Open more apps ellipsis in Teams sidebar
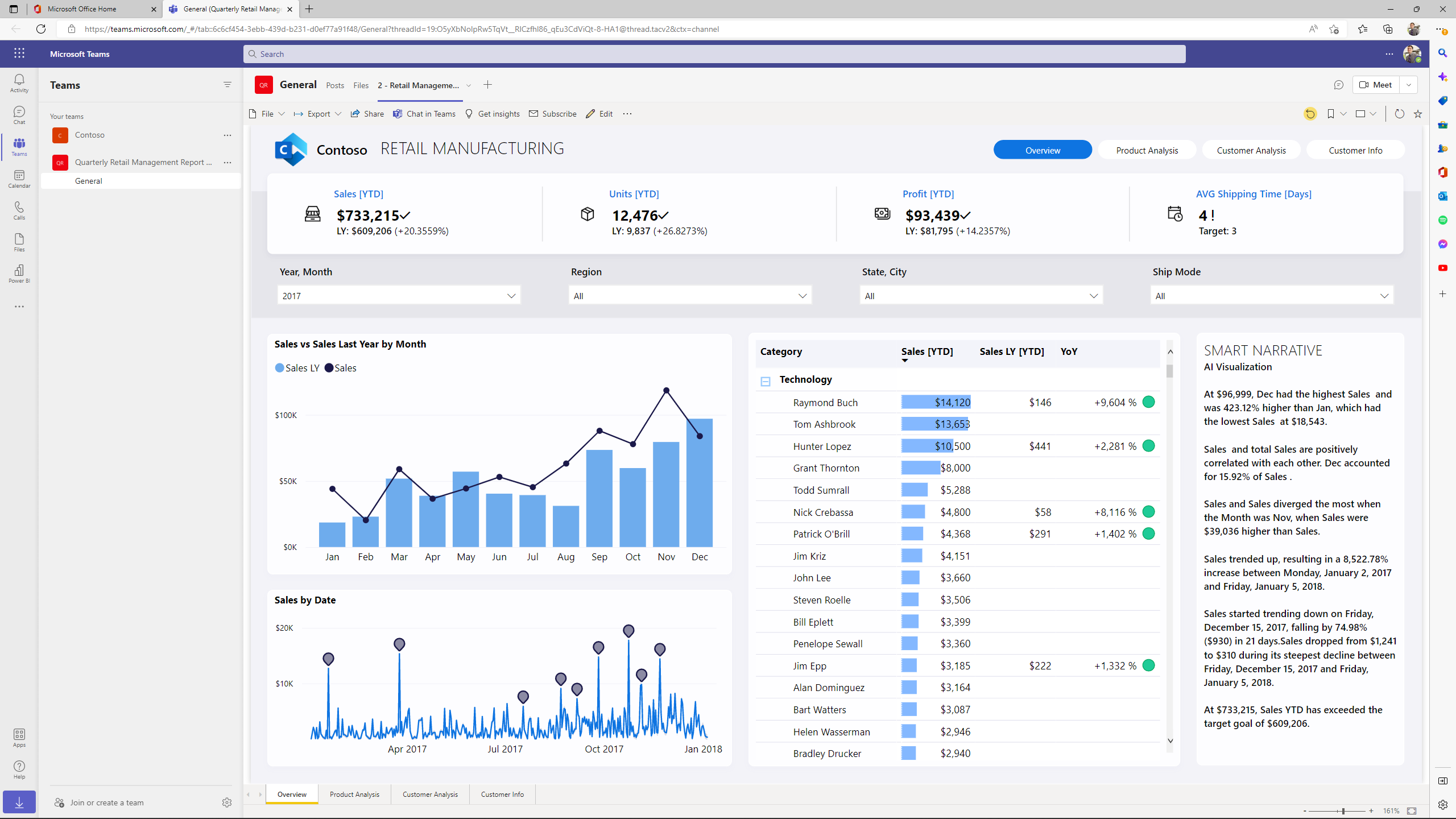The image size is (1456, 819). click(x=19, y=307)
